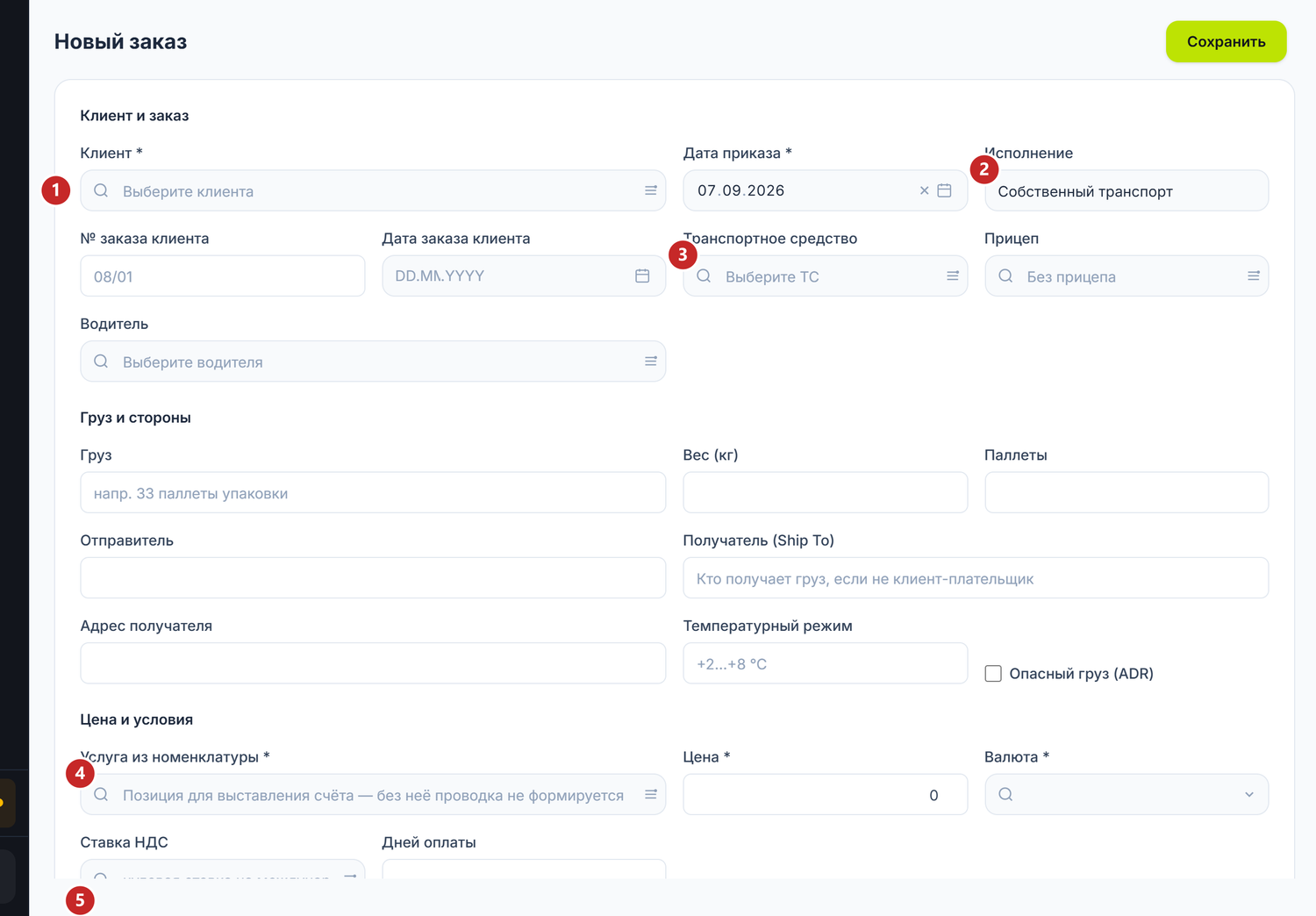This screenshot has height=916, width=1316.
Task: Click the Вес (кг) input
Action: click(x=826, y=492)
